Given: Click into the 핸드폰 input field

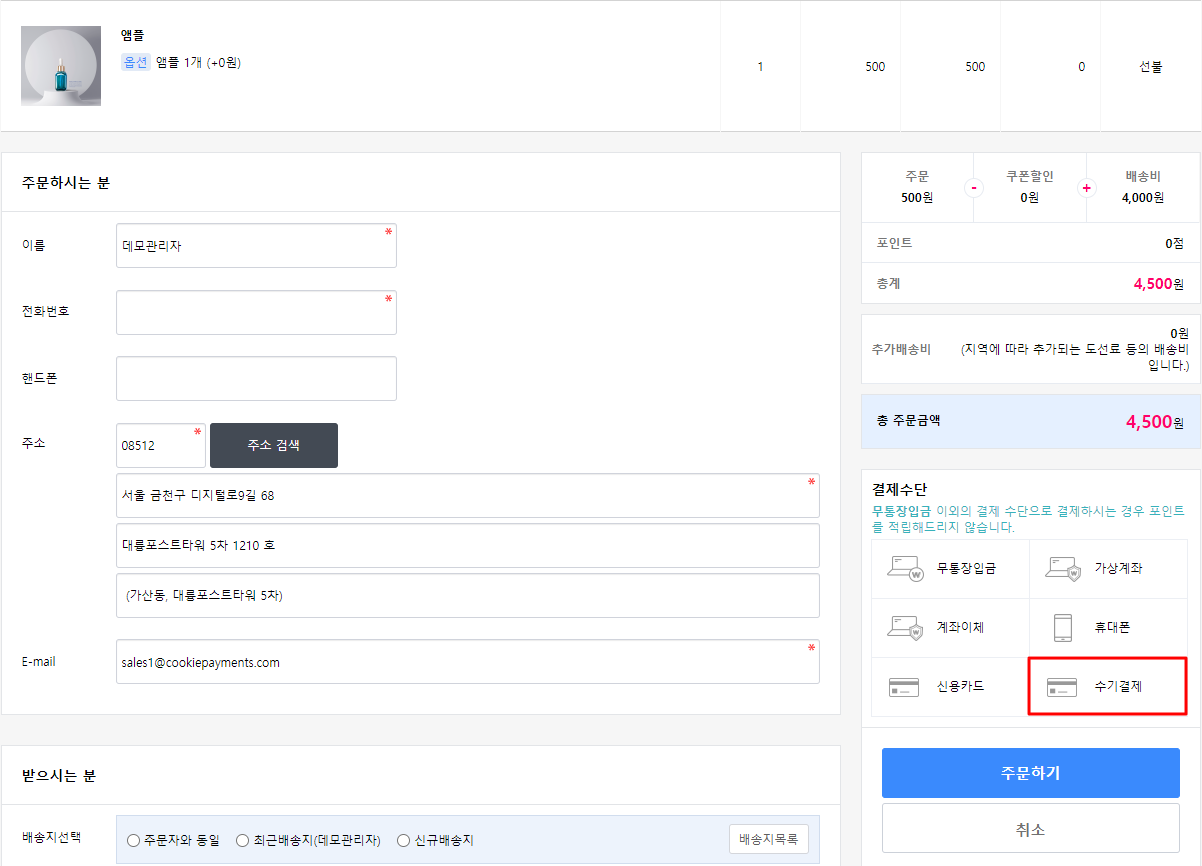Looking at the screenshot, I should coord(256,379).
